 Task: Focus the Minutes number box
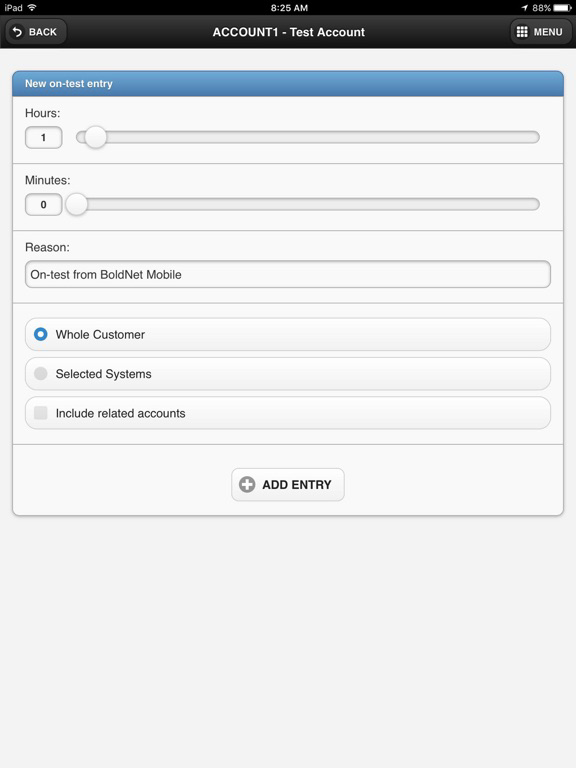pos(44,204)
